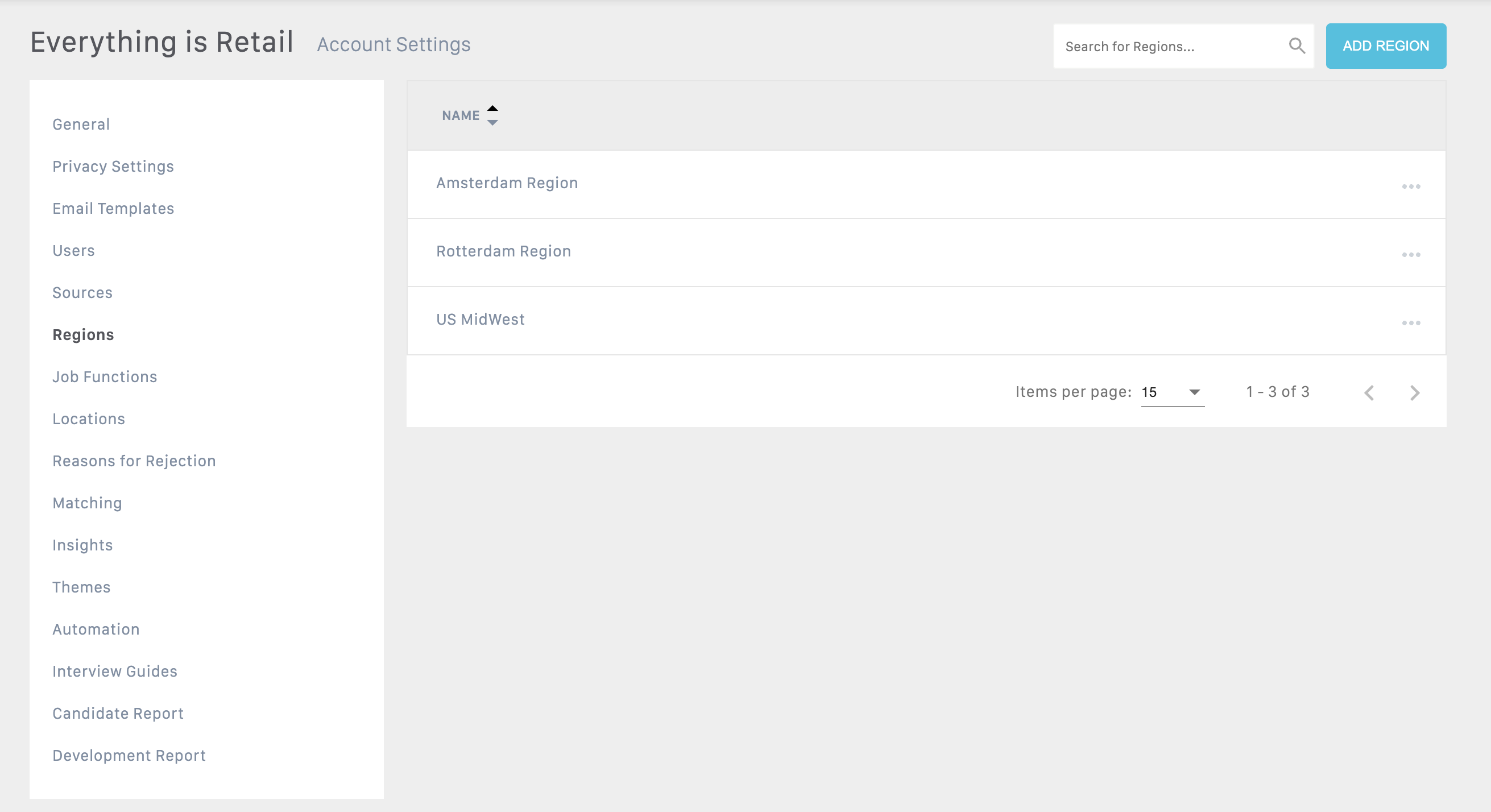
Task: Open the Interview Guides section
Action: [x=115, y=672]
